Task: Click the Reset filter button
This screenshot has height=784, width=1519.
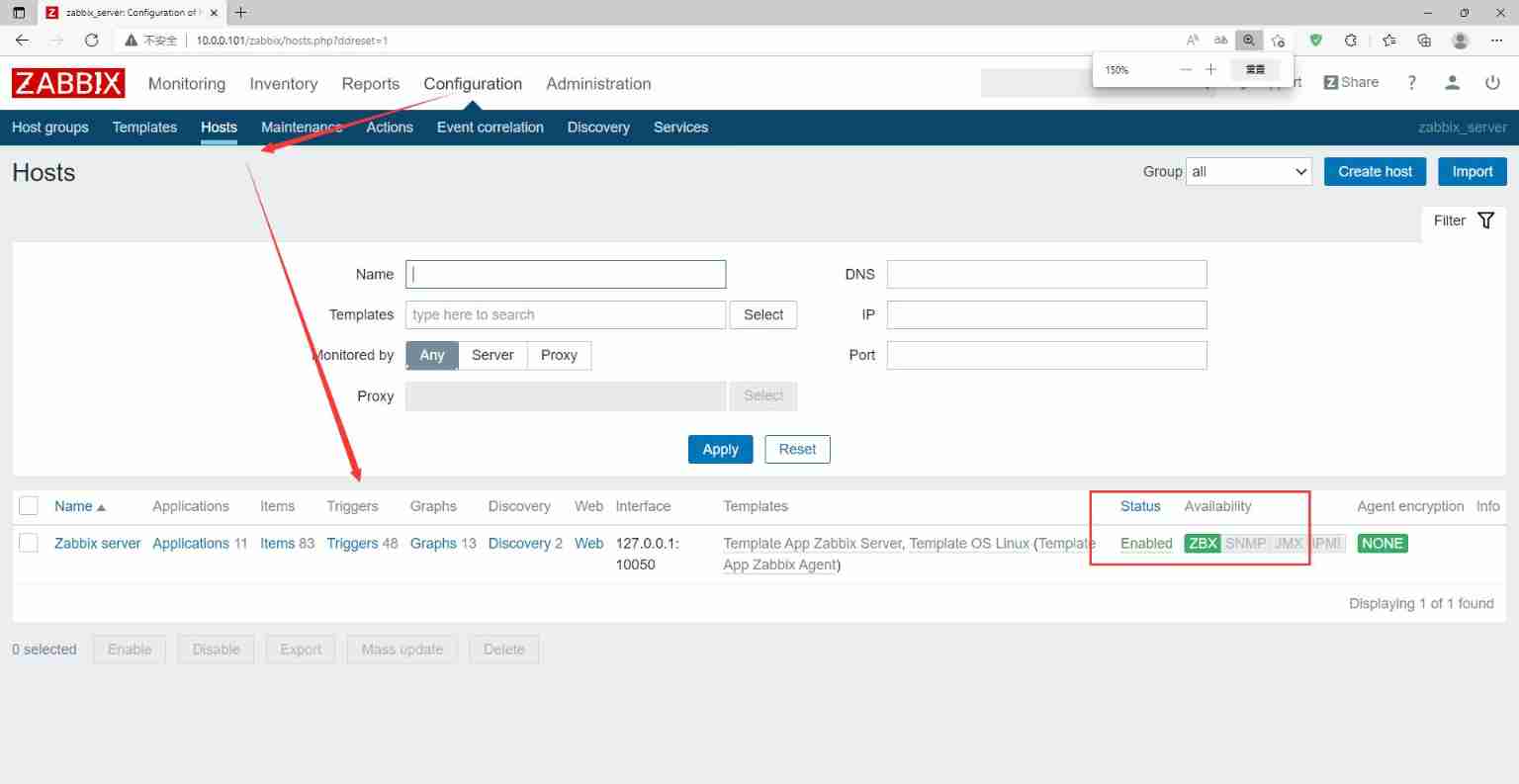Action: (x=797, y=449)
